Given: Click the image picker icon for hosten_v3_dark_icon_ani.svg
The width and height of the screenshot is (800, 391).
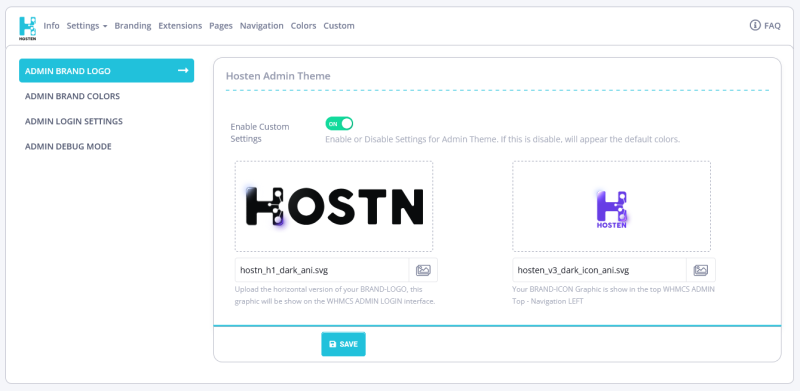Looking at the screenshot, I should click(x=701, y=270).
